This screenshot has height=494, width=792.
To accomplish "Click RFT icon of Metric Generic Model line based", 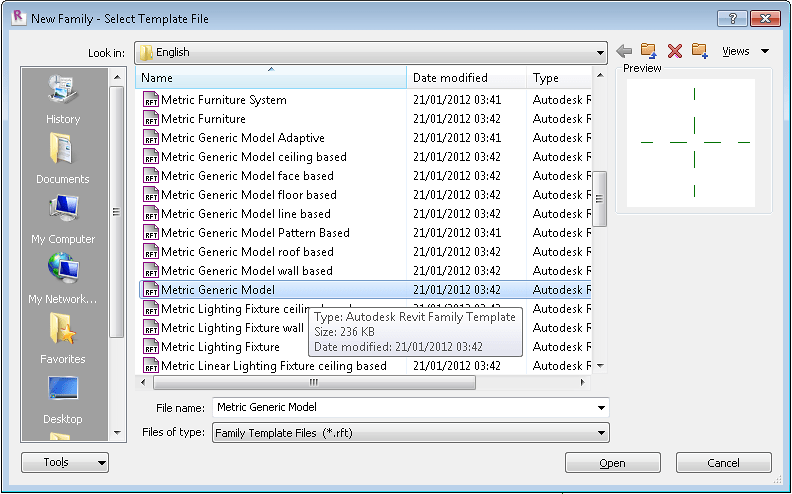I will point(151,214).
